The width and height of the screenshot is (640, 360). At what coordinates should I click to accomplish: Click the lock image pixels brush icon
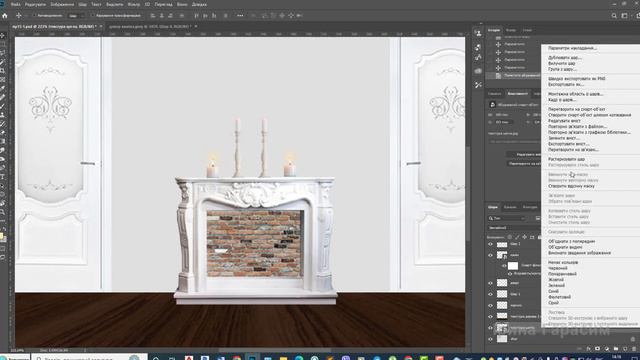517,237
